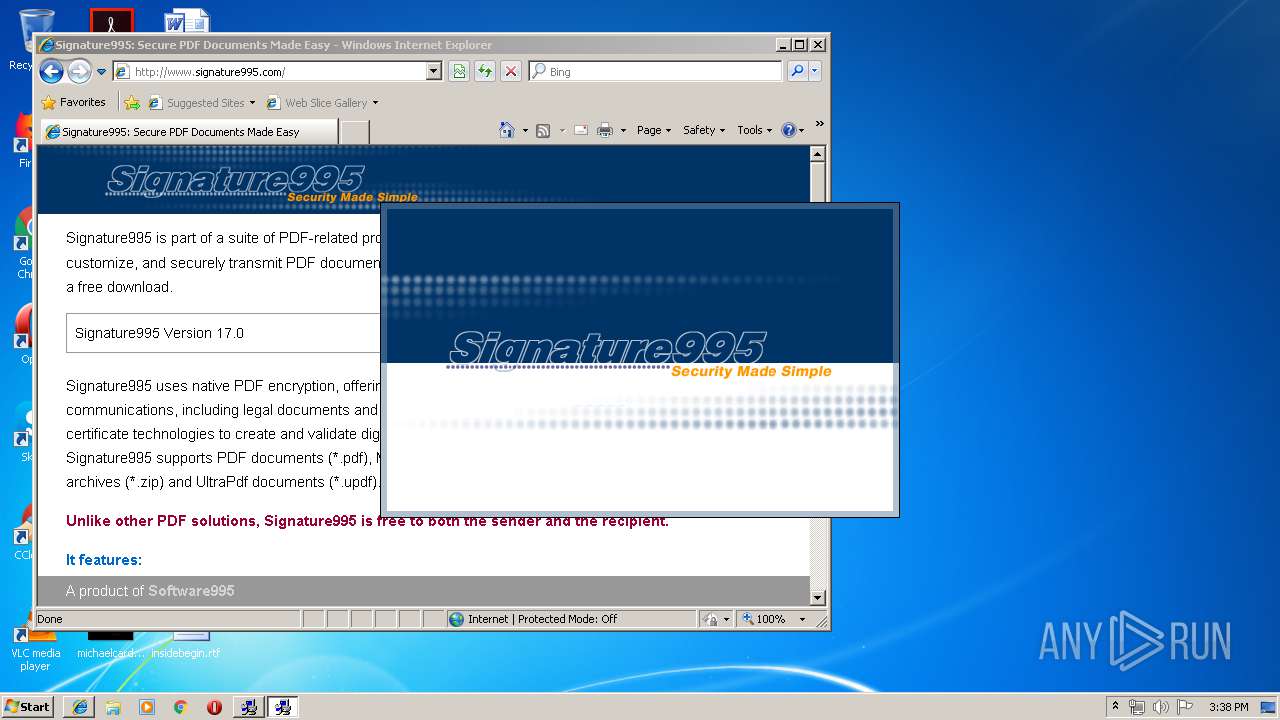Open the Page menu

[654, 130]
